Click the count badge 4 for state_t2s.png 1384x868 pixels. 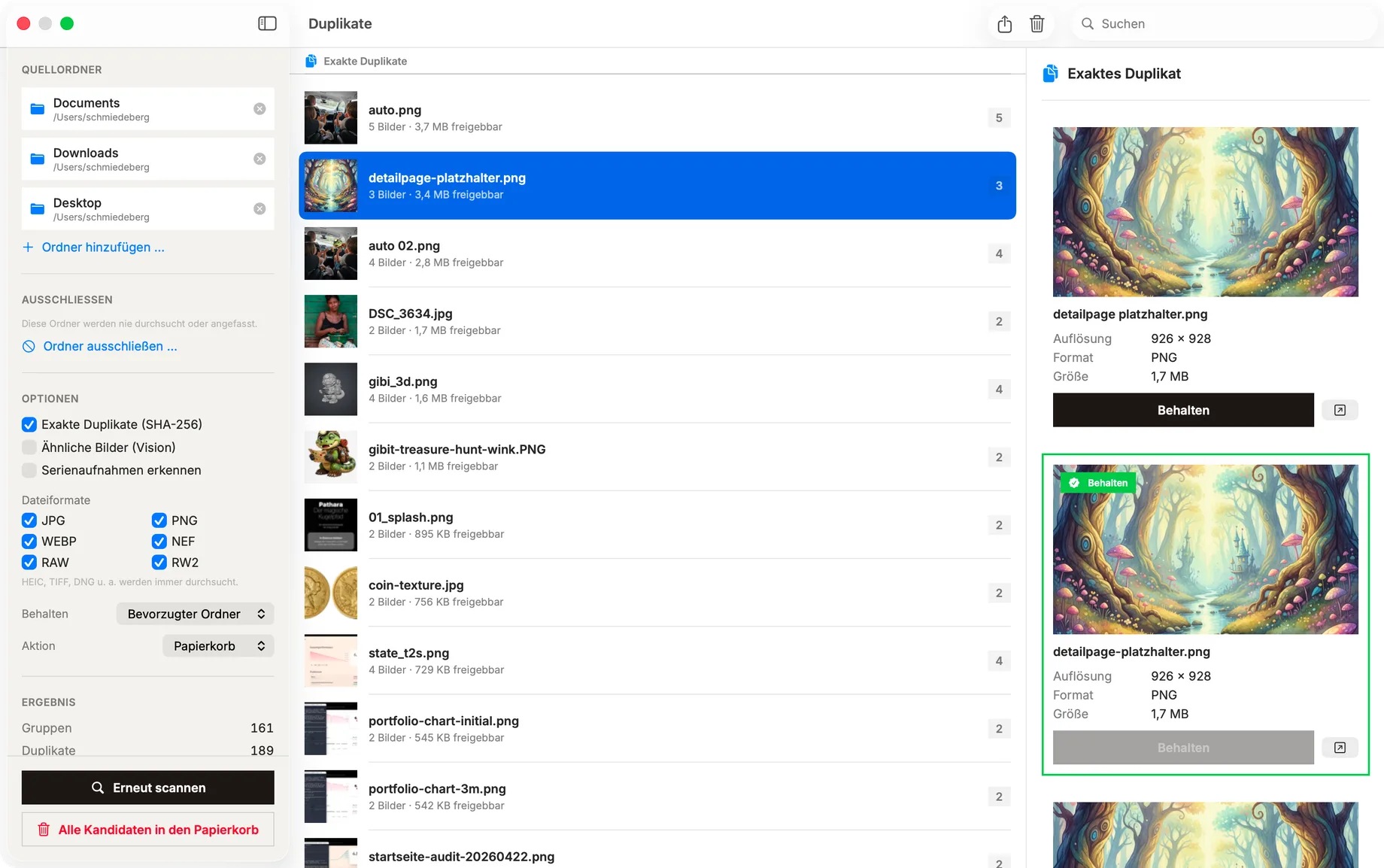(999, 661)
